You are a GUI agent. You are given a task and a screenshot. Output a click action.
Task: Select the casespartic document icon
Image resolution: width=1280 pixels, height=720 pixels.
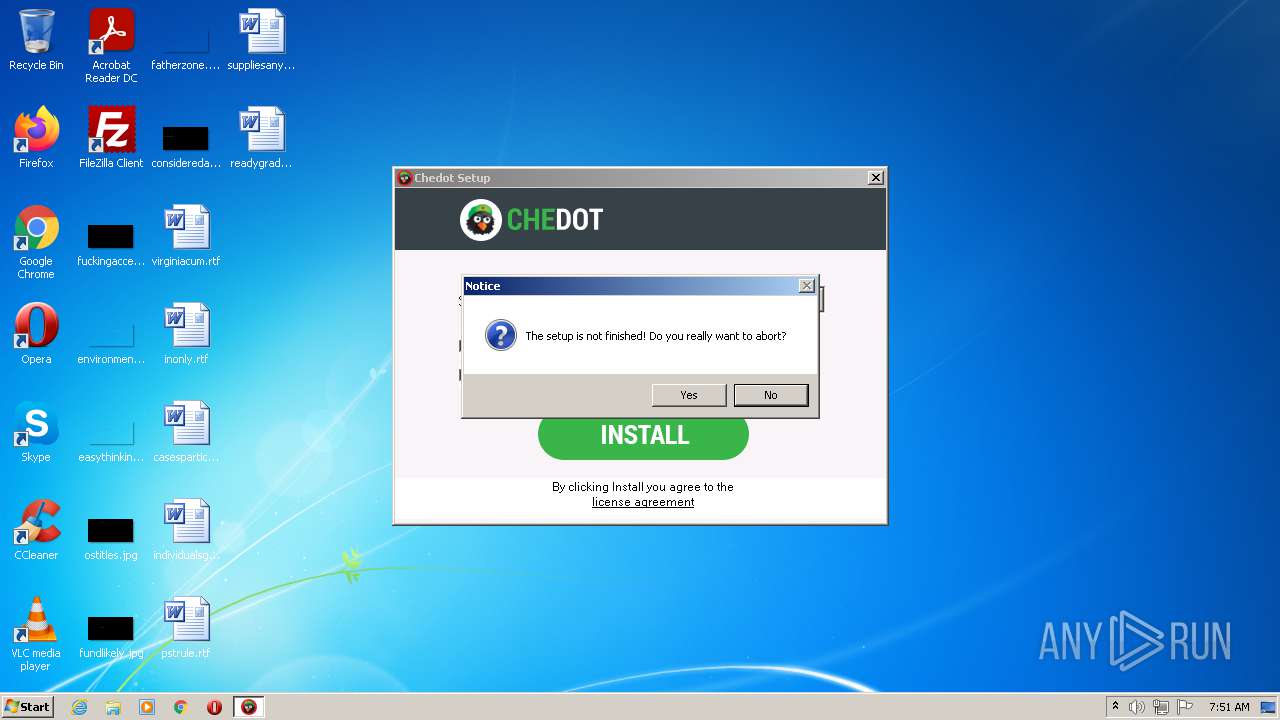pyautogui.click(x=186, y=432)
